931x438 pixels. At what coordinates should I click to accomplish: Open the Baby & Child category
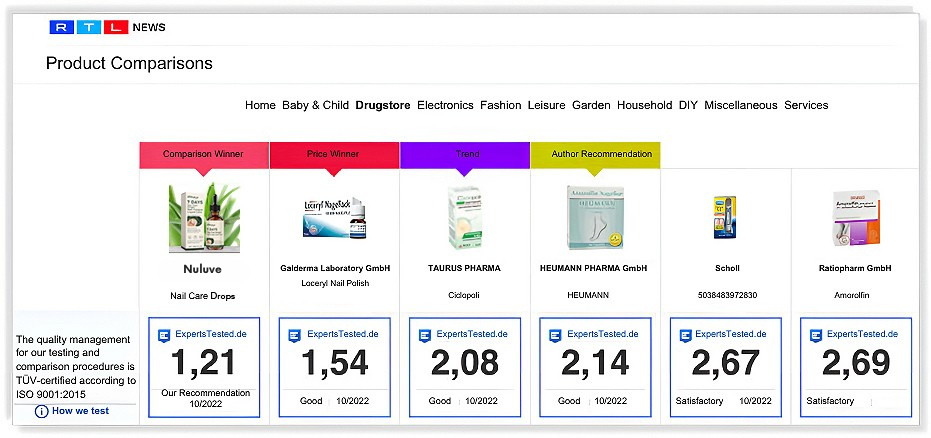coord(315,105)
